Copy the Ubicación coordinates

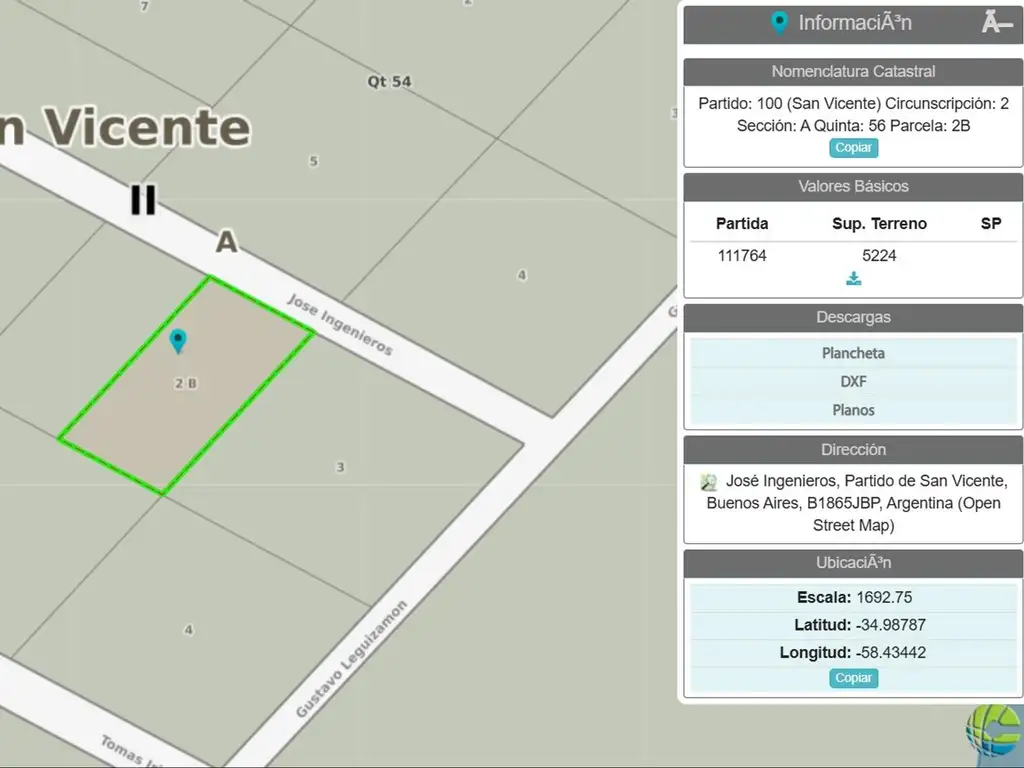click(853, 678)
